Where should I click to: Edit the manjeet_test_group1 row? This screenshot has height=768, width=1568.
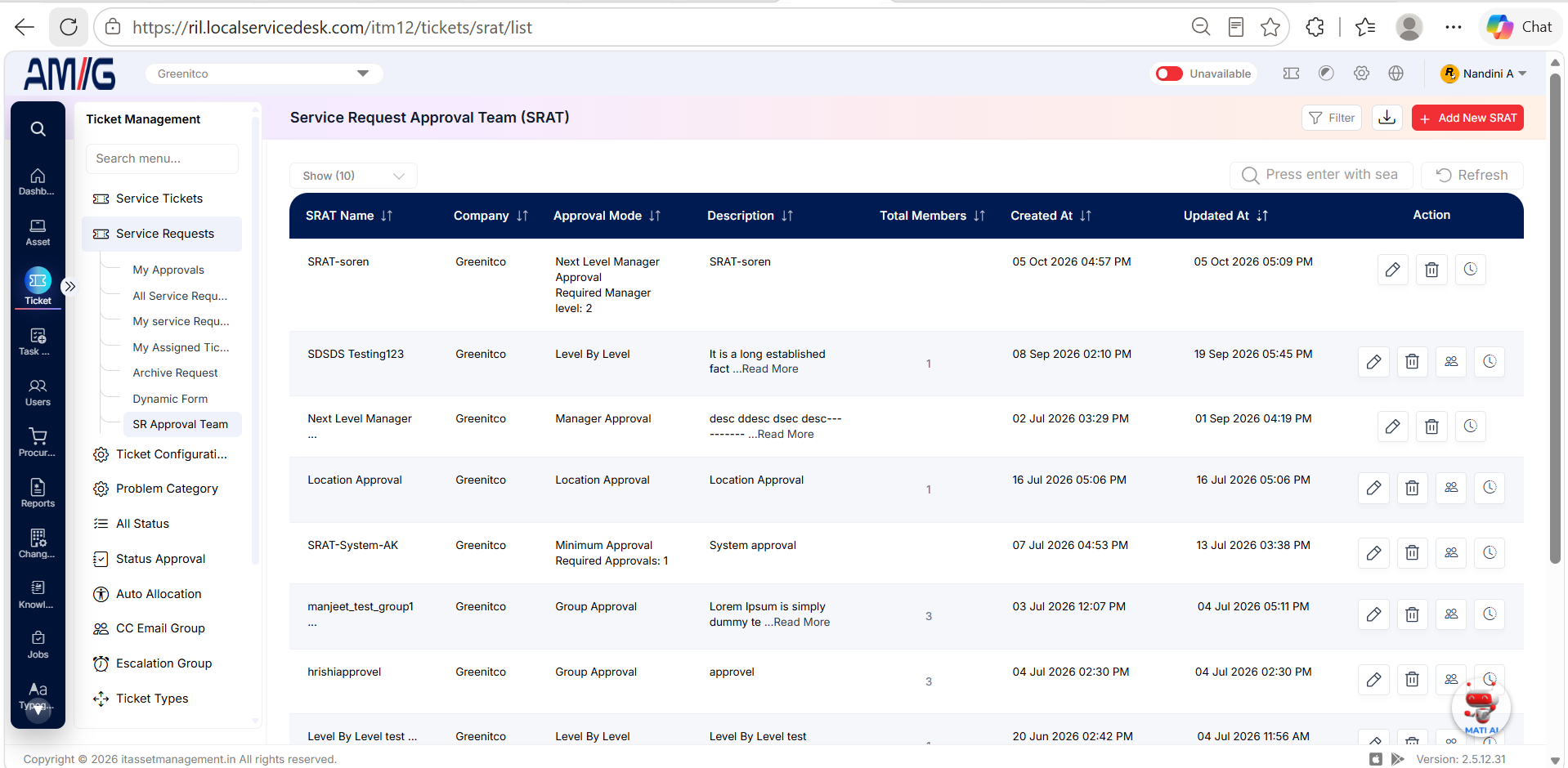tap(1373, 614)
